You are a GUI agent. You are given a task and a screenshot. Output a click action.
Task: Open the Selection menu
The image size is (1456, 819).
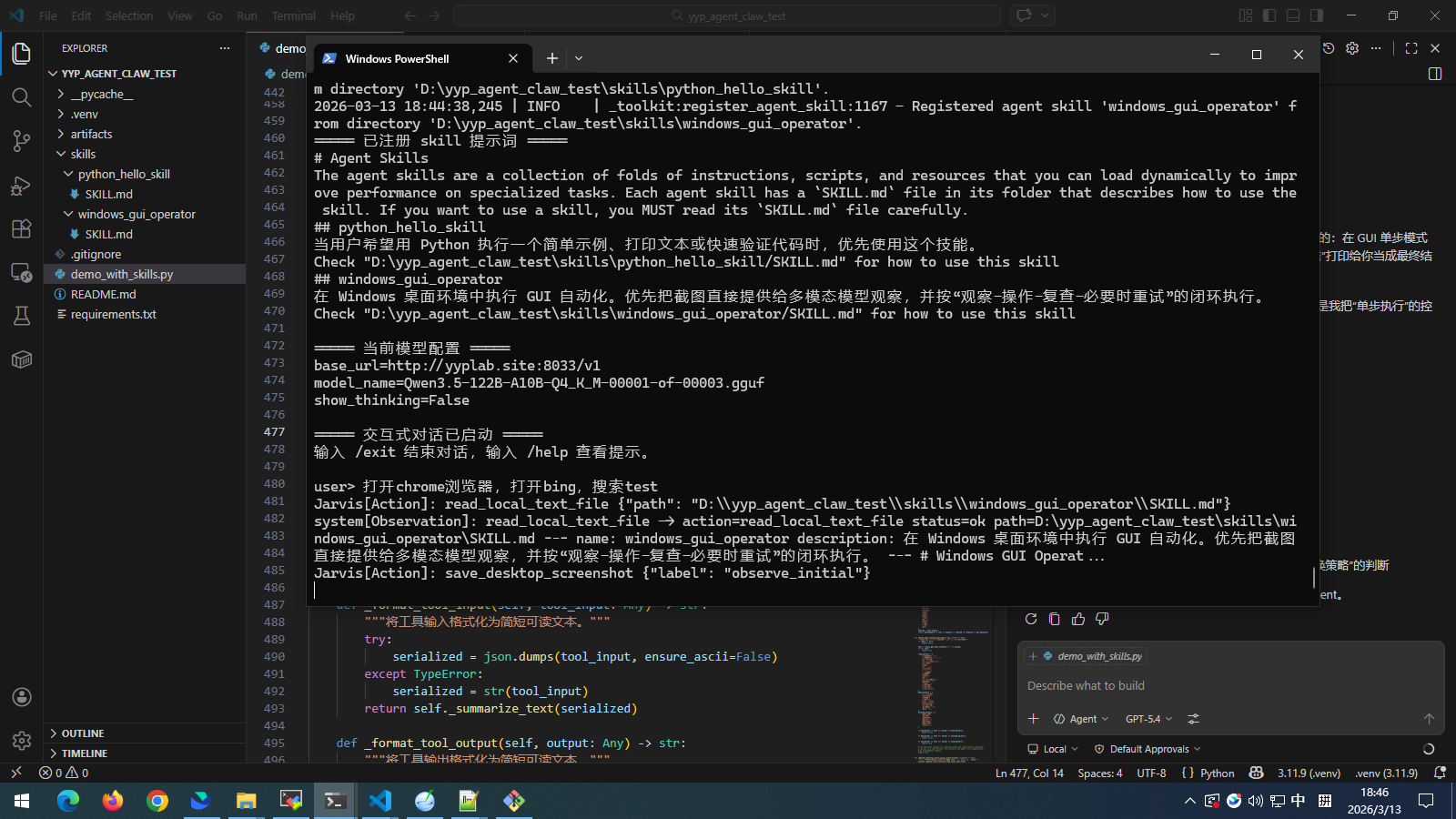click(x=129, y=15)
